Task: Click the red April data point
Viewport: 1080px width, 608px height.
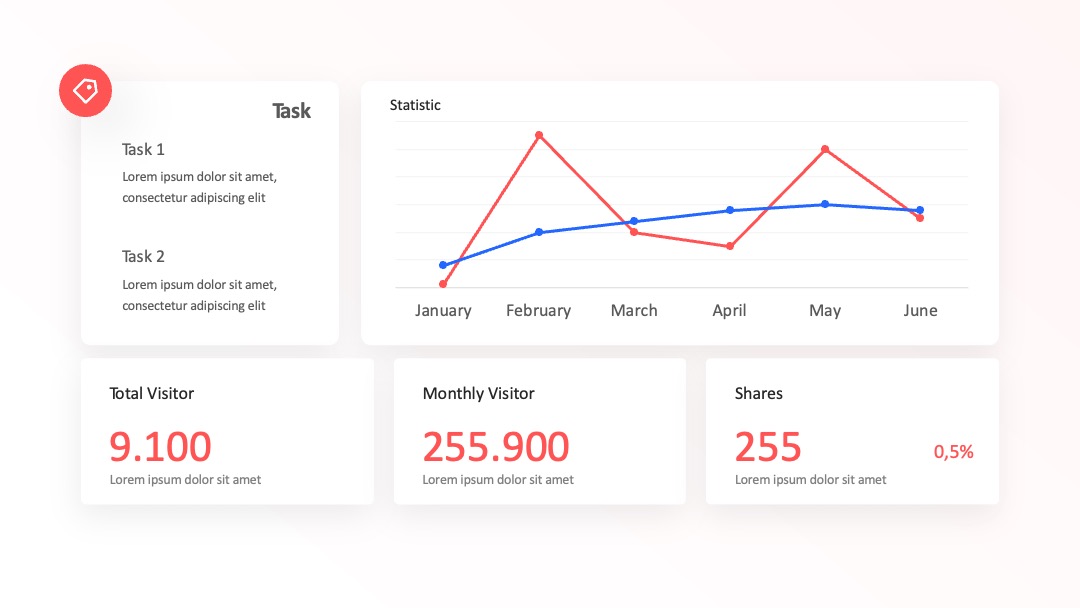Action: (730, 246)
